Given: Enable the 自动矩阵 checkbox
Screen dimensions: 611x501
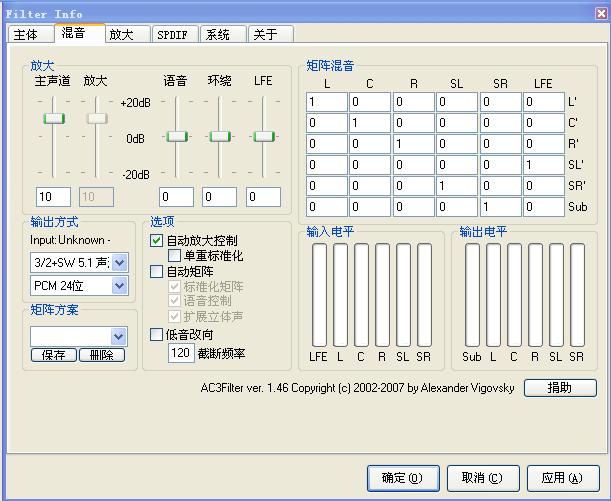Looking at the screenshot, I should point(156,271).
